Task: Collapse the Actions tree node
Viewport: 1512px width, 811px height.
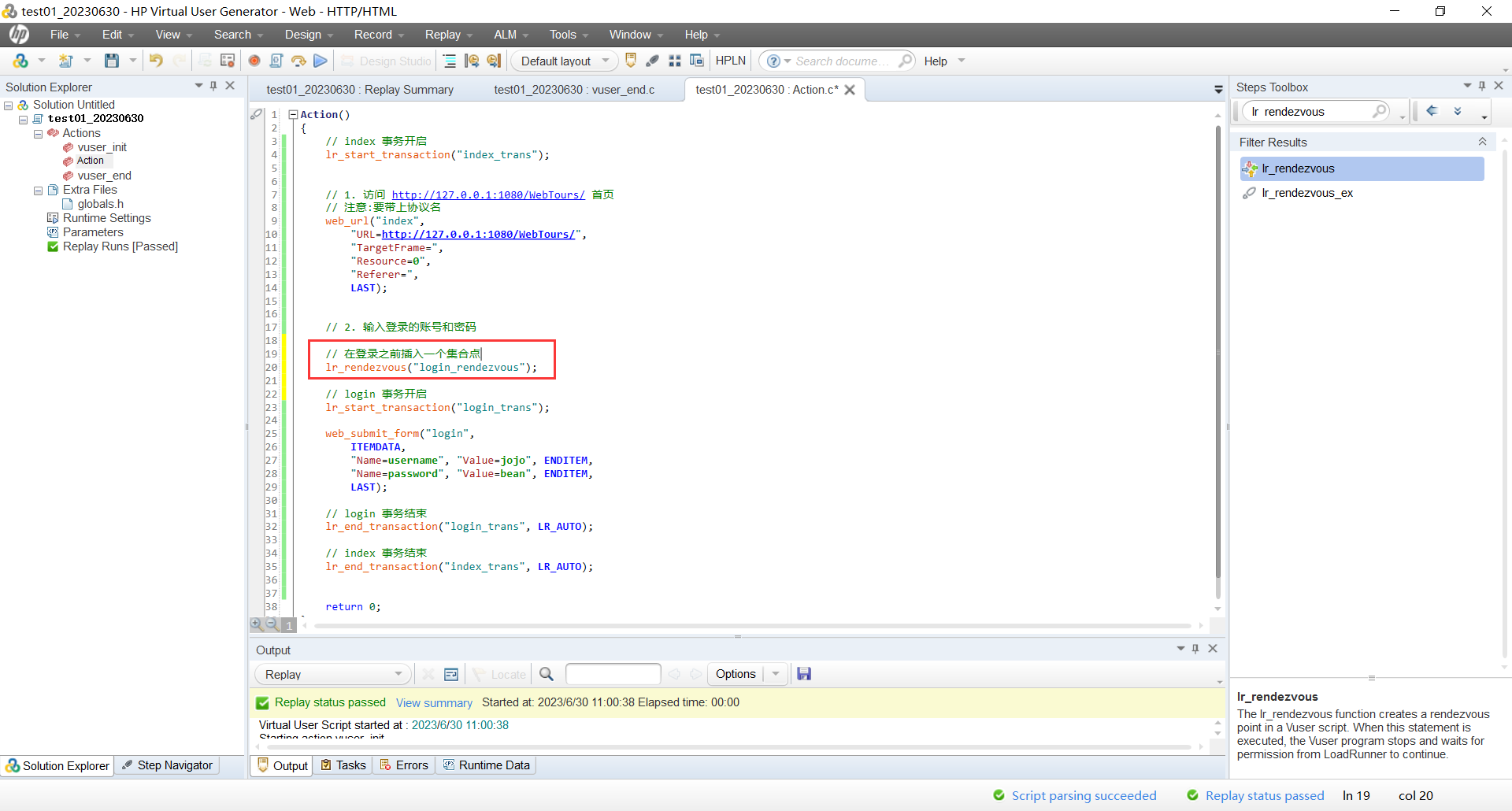Action: pyautogui.click(x=38, y=133)
